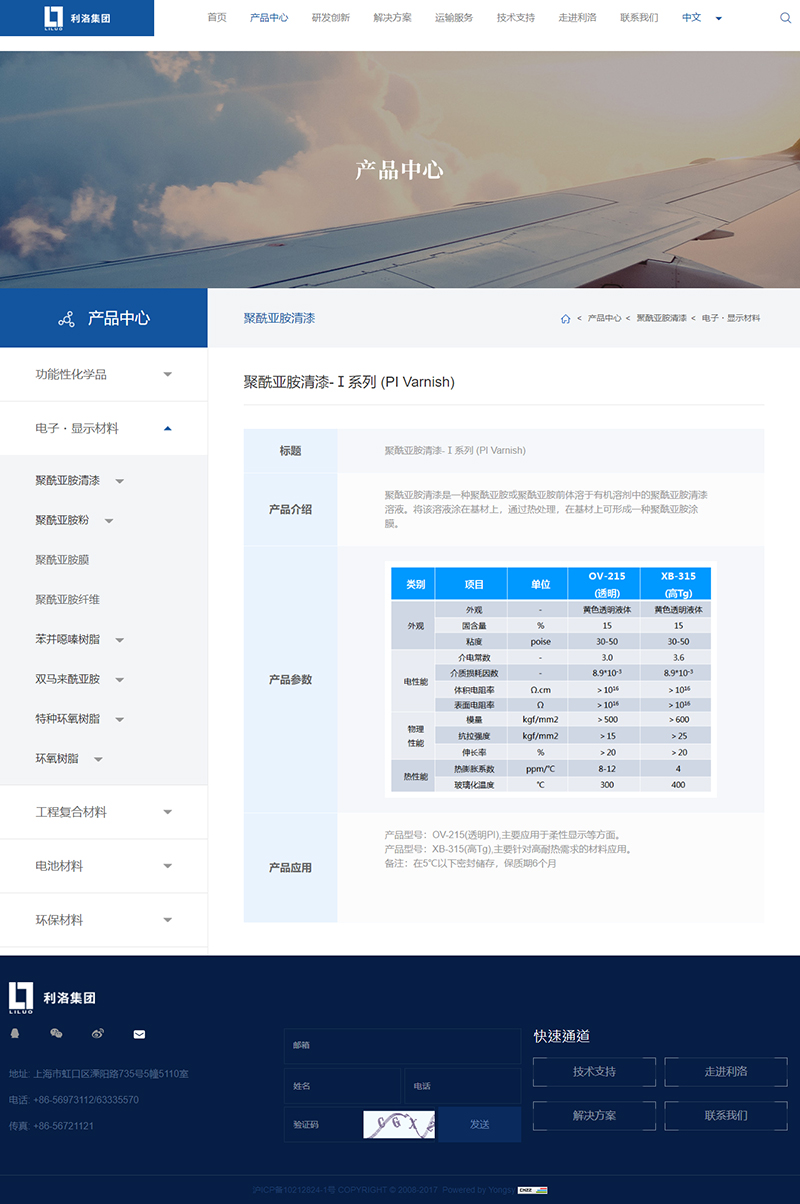This screenshot has width=800, height=1204.
Task: Expand the 电池材料 category
Action: point(167,866)
